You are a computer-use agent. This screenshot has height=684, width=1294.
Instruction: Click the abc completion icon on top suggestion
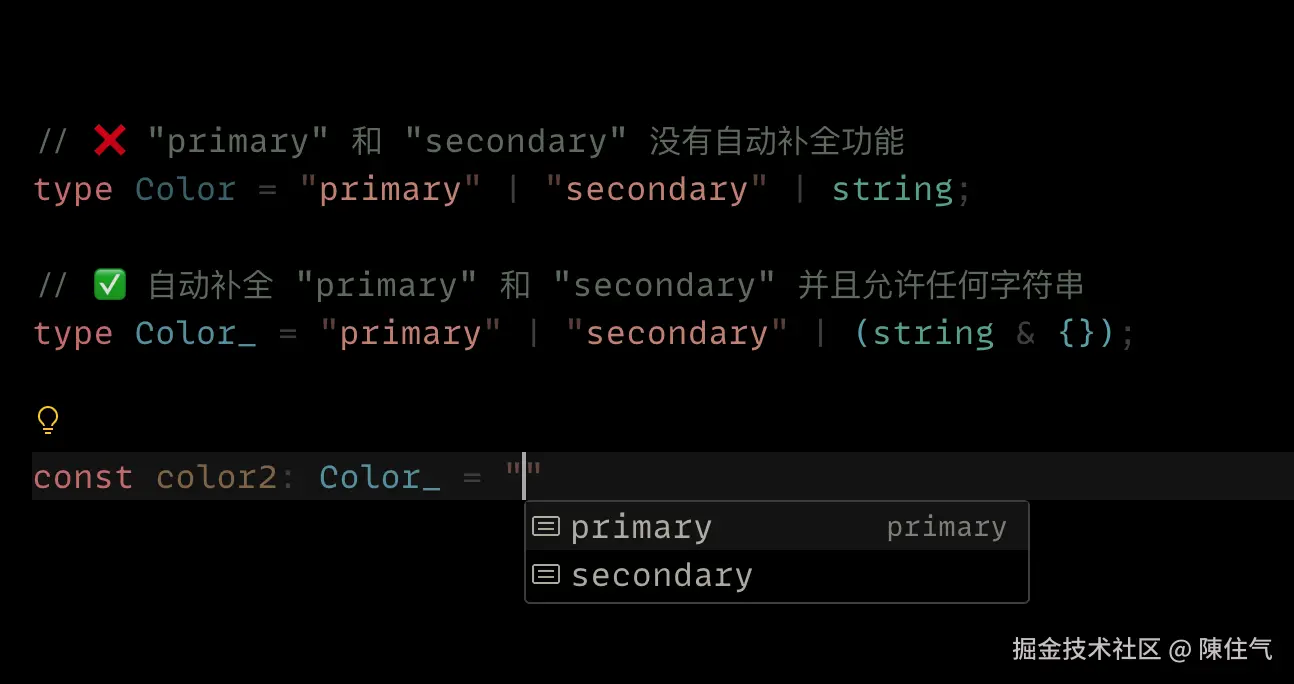pos(546,525)
